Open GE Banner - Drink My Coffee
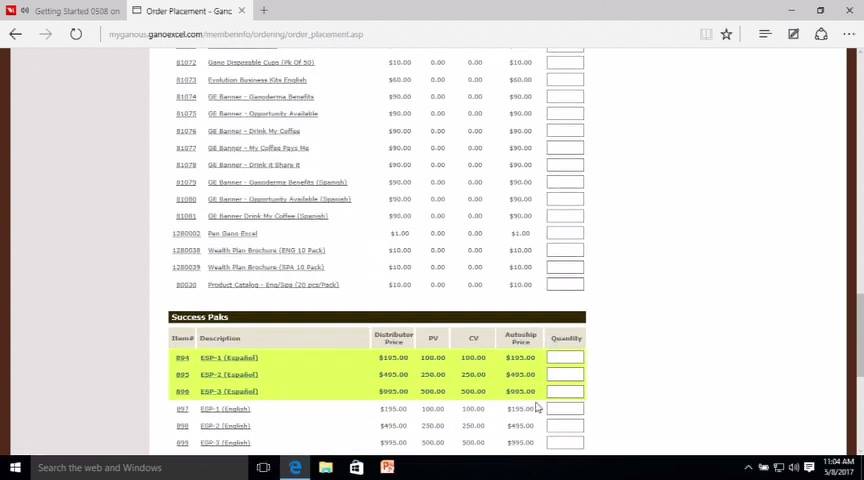 253,131
